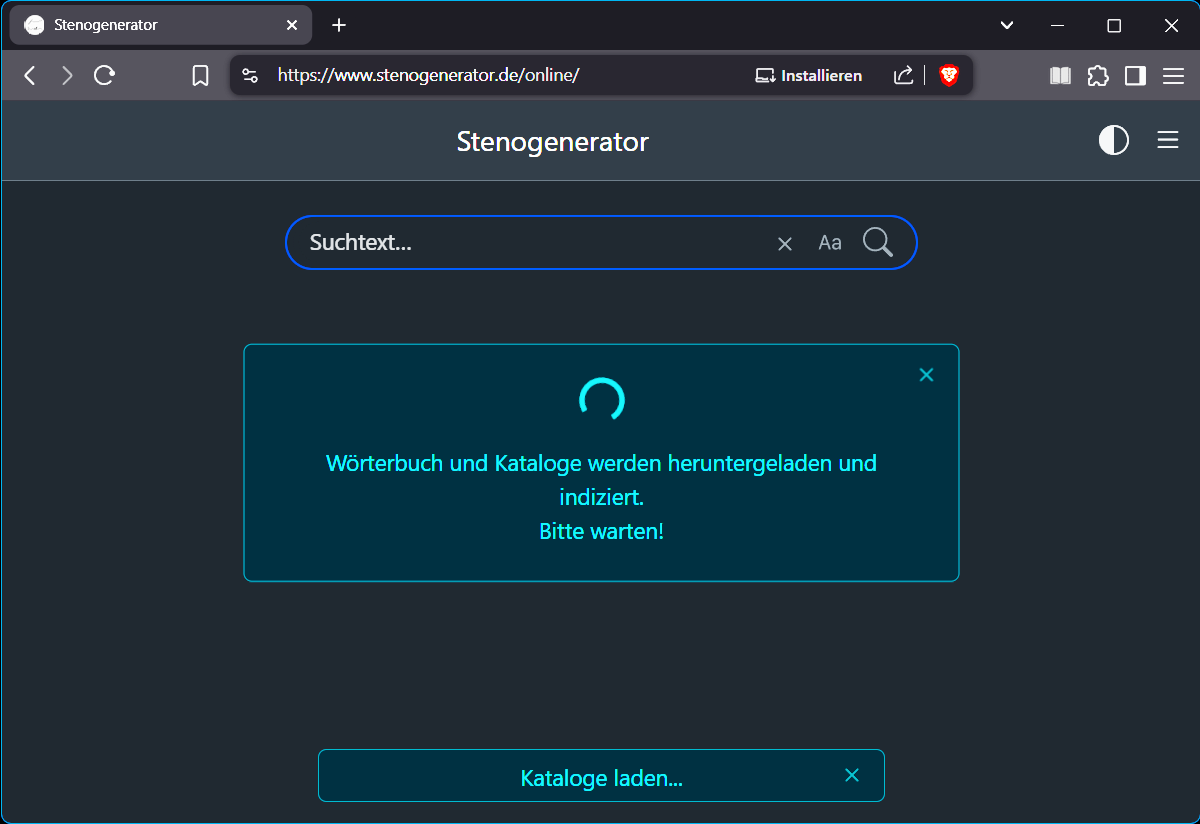Open a new browser tab

point(339,25)
